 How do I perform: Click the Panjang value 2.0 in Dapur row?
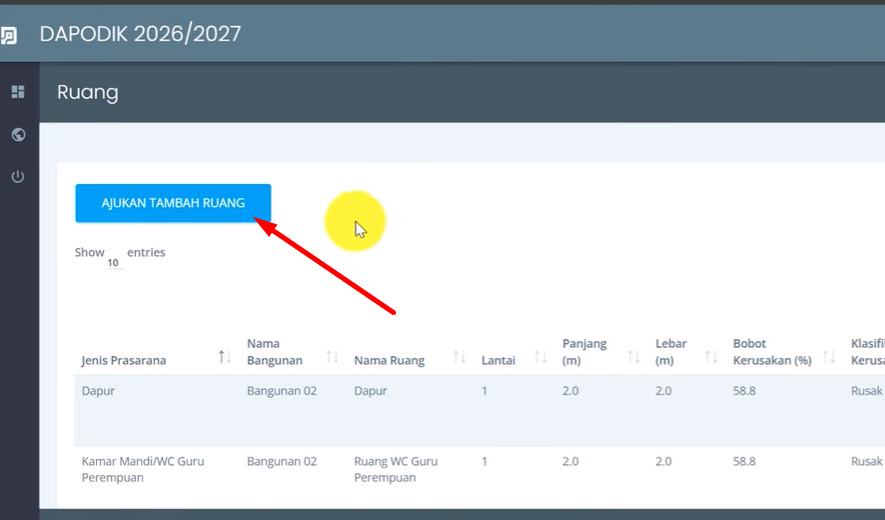(570, 391)
